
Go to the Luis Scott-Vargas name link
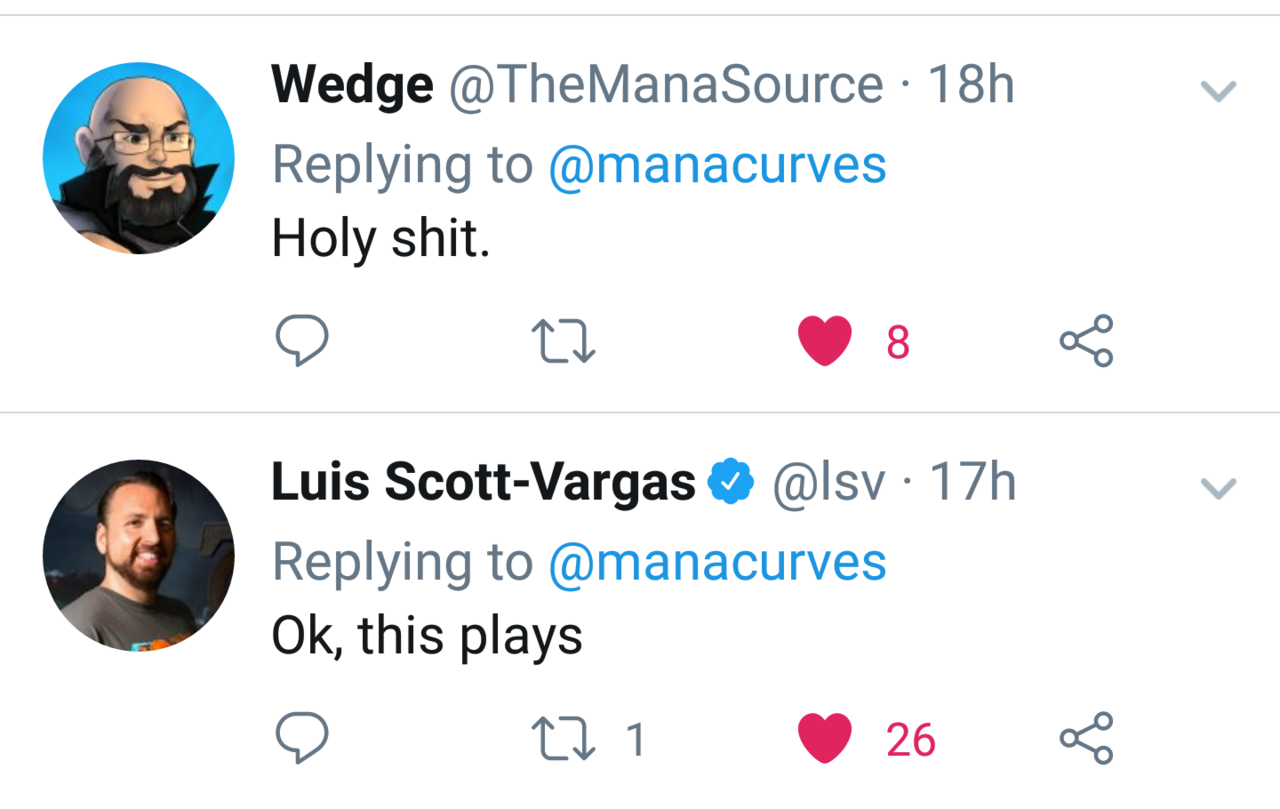(x=483, y=484)
